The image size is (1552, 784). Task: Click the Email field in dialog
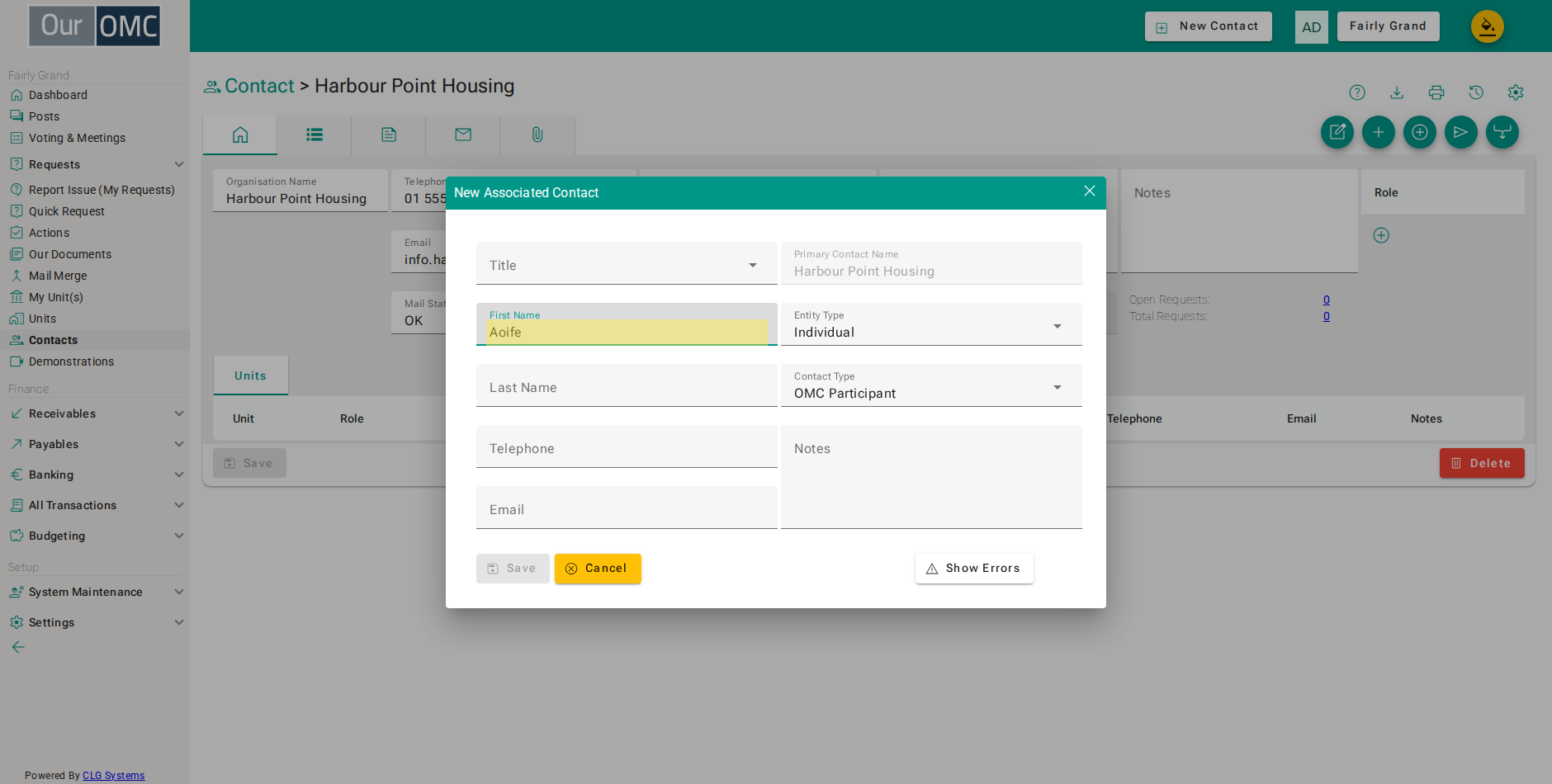[x=627, y=508]
